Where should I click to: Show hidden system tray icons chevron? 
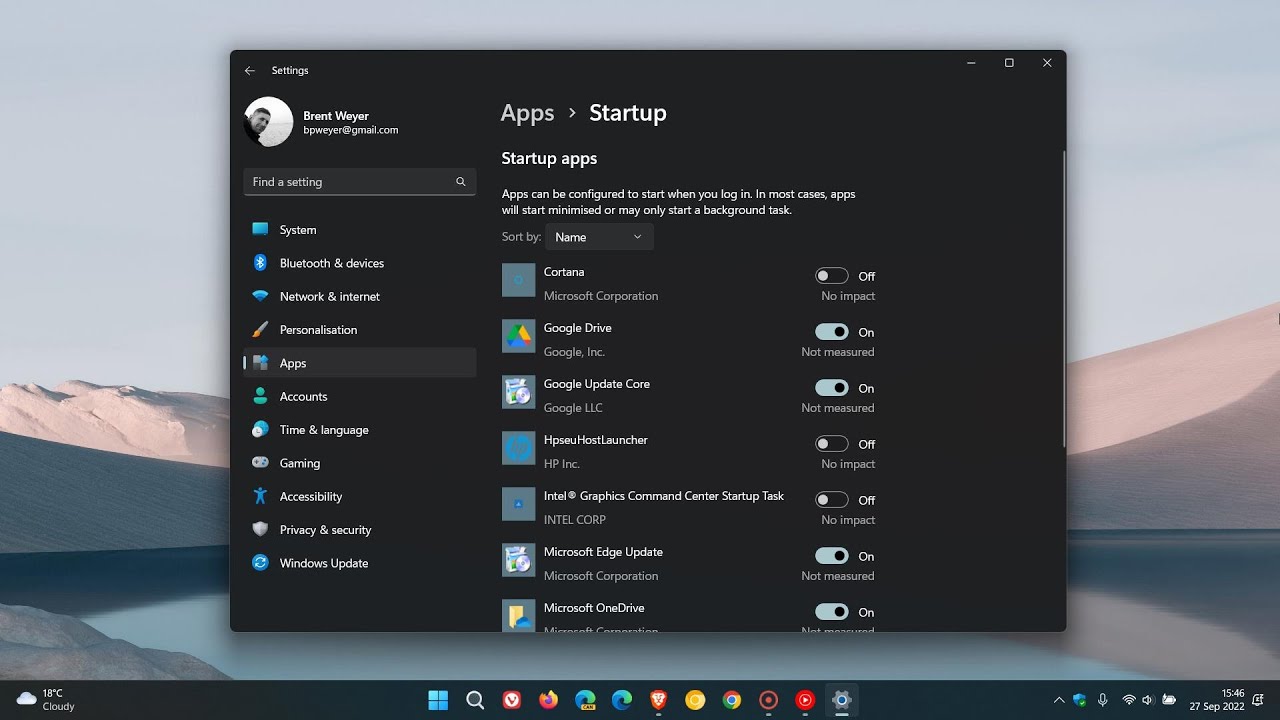tap(1059, 700)
